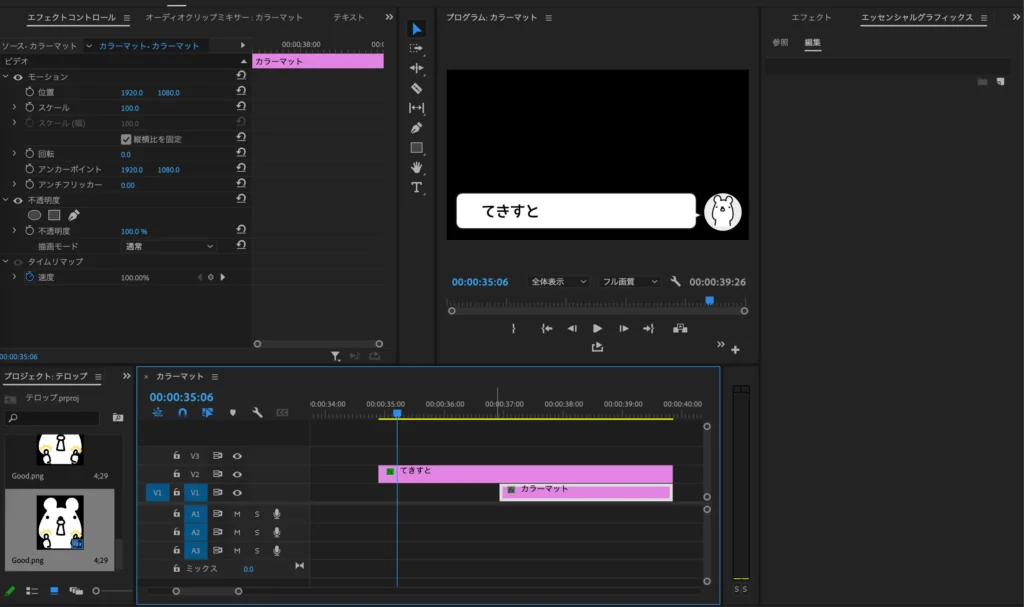The width and height of the screenshot is (1024, 607).
Task: Select the Razor tool in the toolbar
Action: tap(417, 88)
